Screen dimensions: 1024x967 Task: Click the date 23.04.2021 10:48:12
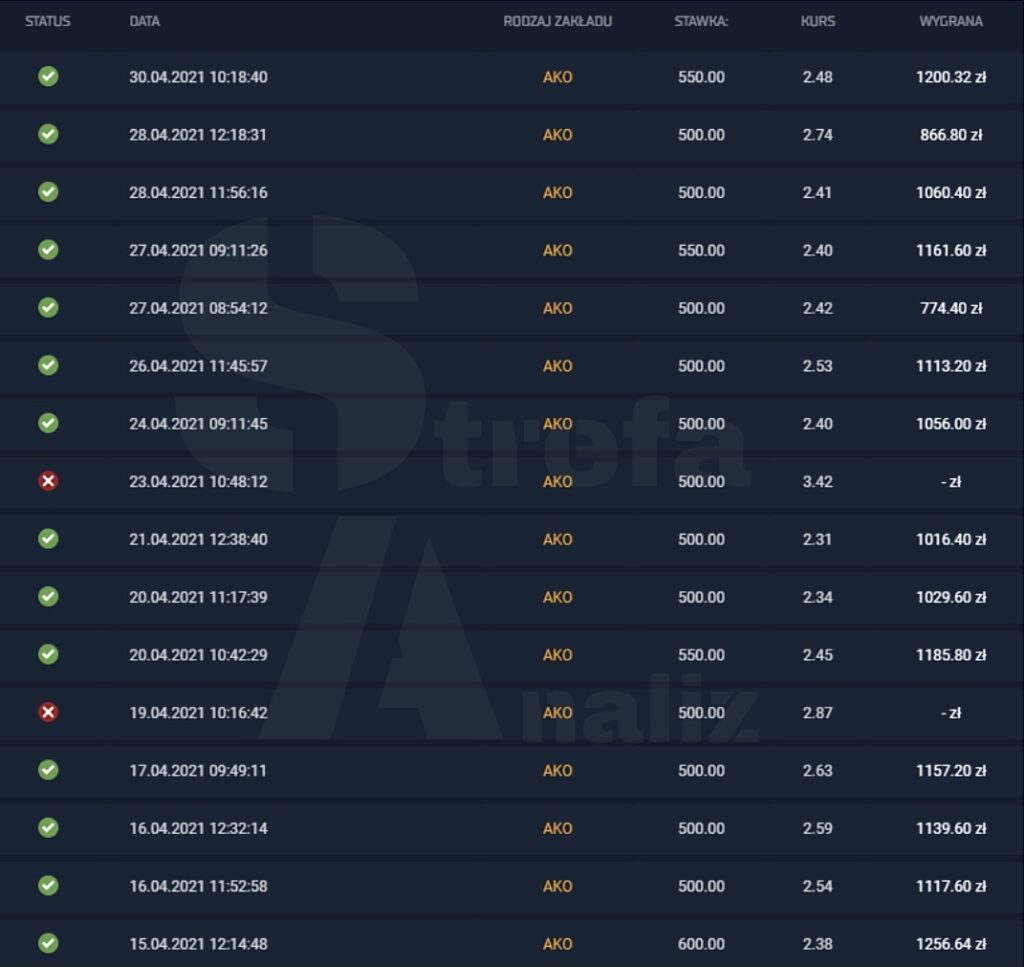coord(199,482)
